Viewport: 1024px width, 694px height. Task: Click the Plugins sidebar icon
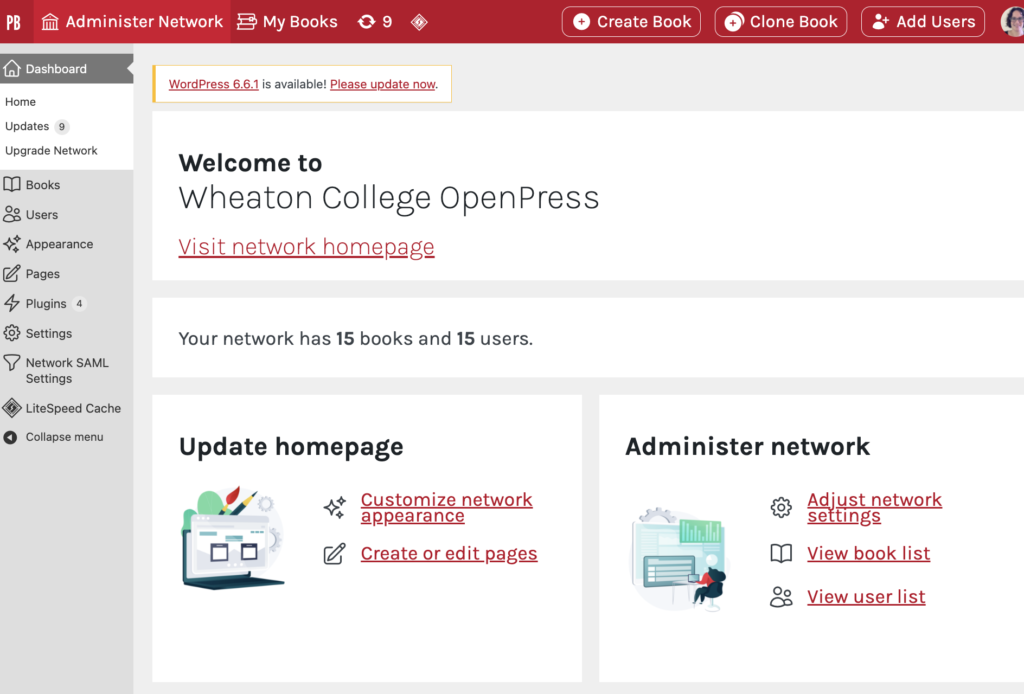(x=13, y=303)
